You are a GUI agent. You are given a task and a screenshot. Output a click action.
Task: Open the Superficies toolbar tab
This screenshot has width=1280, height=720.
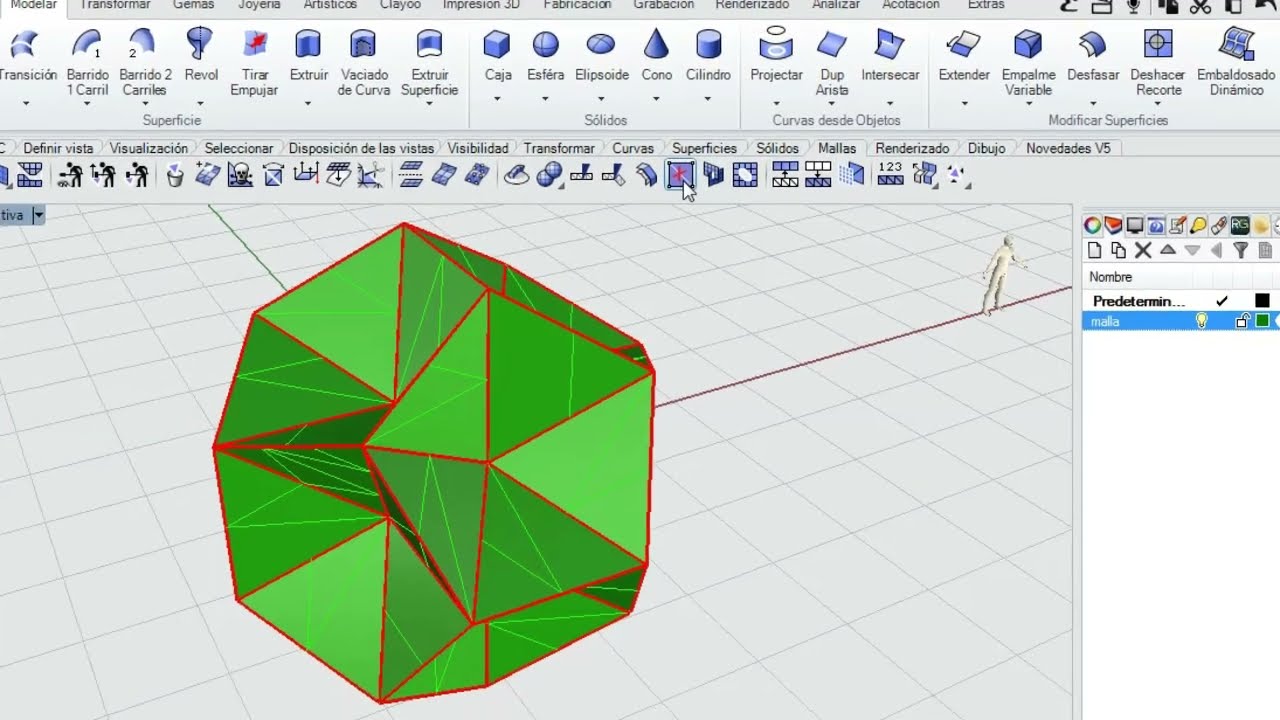(x=704, y=148)
